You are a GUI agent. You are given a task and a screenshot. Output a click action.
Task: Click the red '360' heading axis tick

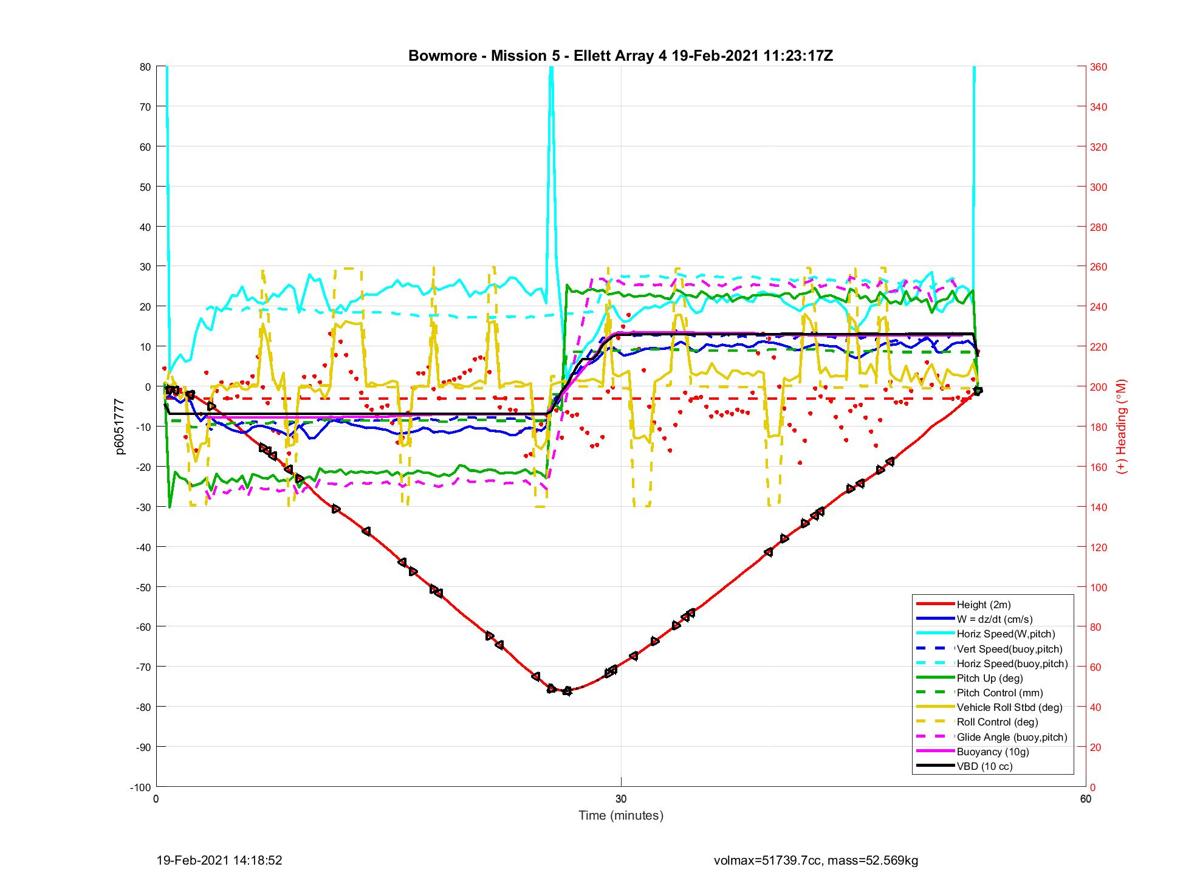click(1100, 67)
